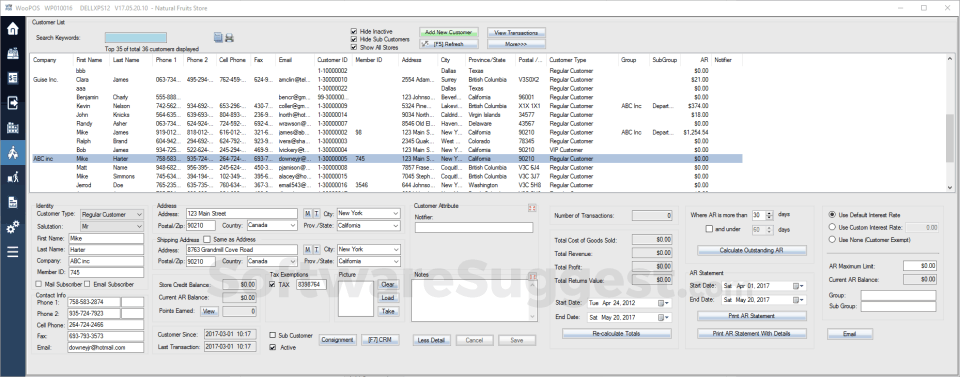Open the shipping Prov./State dropdown
Image resolution: width=960 pixels, height=377 pixels.
coord(369,261)
